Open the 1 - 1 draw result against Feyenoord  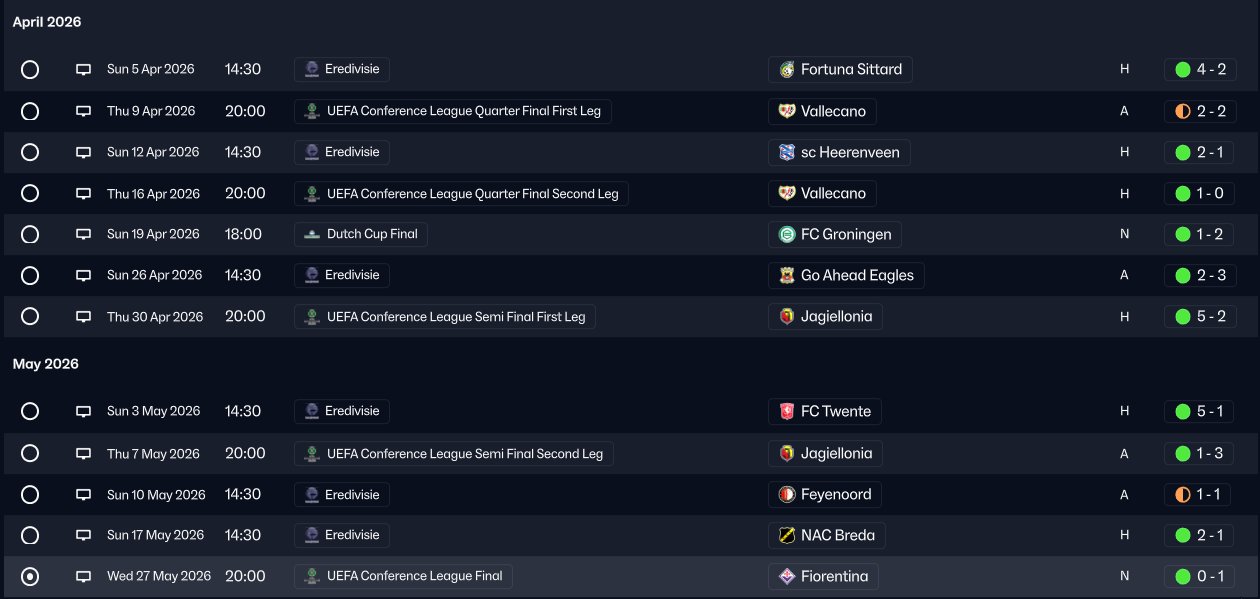(x=1200, y=495)
